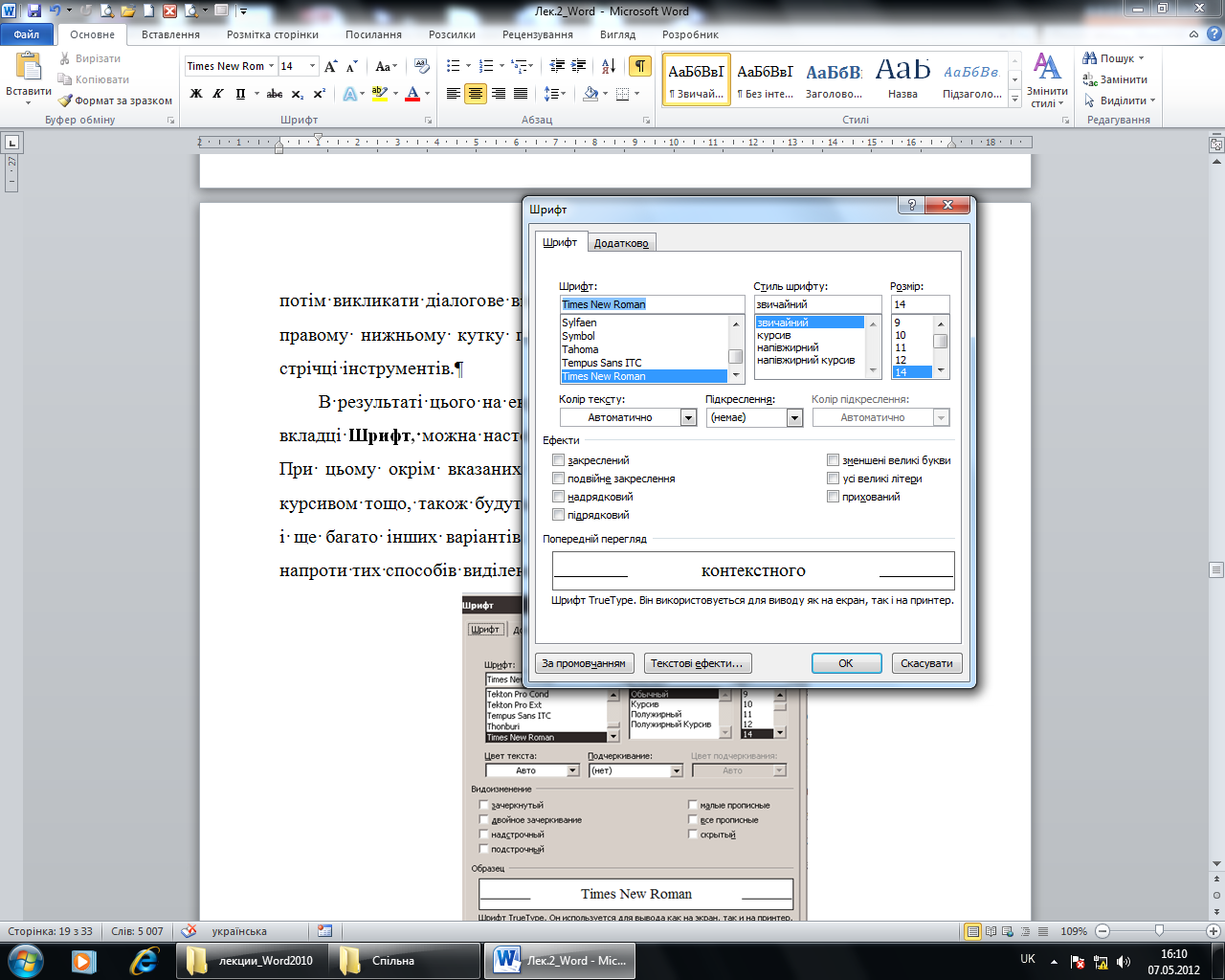Open the Підкреслення dropdown
Image resolution: width=1225 pixels, height=980 pixels.
coord(794,417)
